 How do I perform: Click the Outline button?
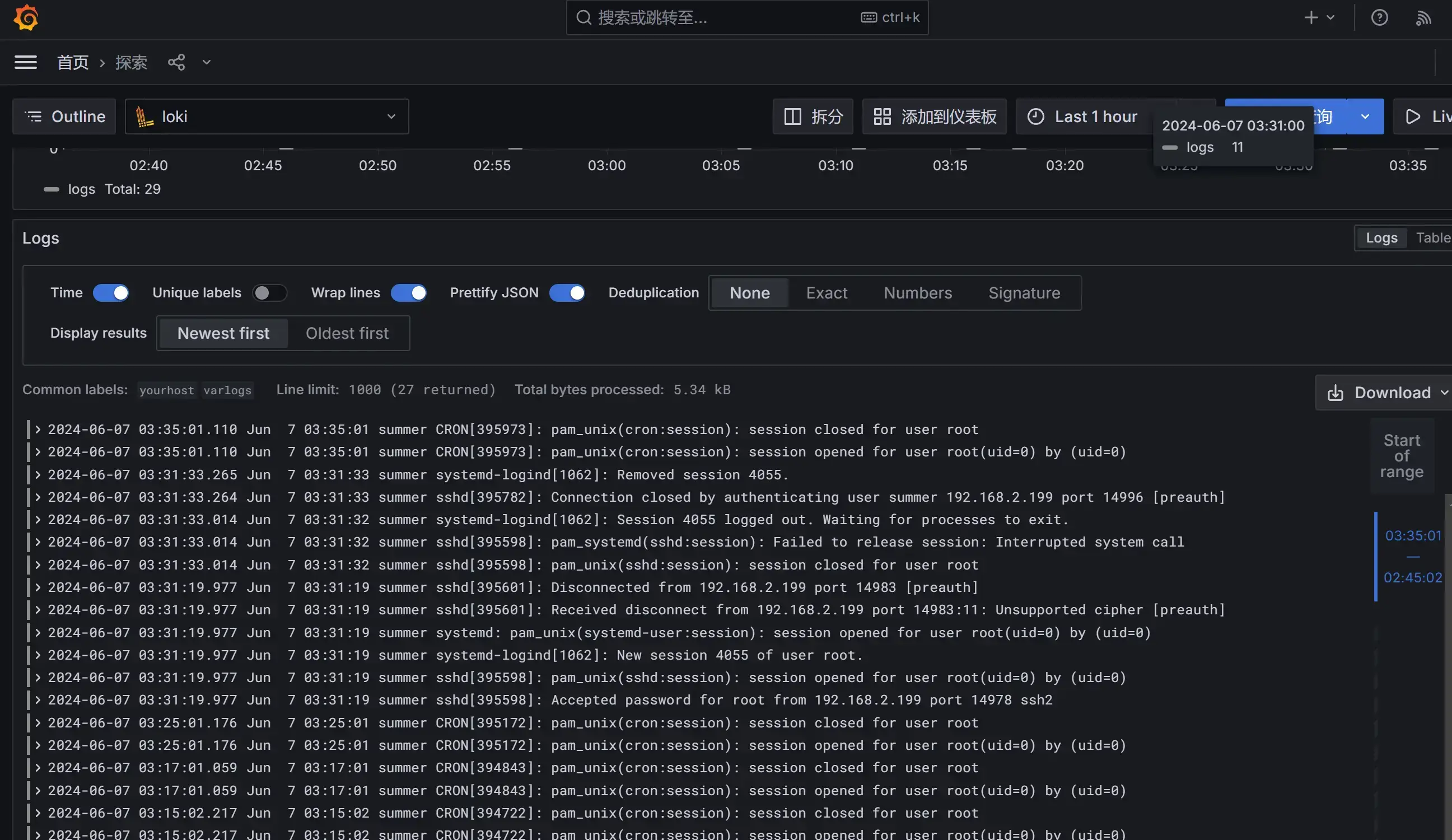coord(64,116)
